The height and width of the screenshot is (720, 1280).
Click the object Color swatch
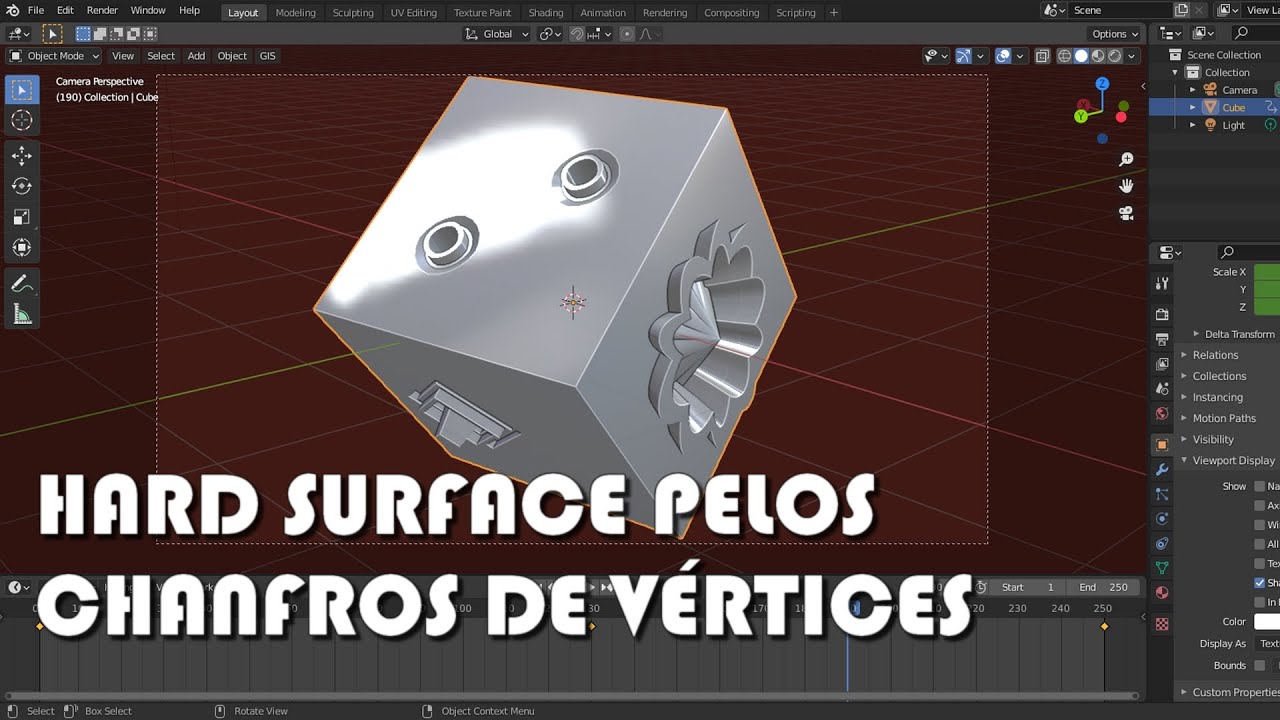(x=1267, y=621)
